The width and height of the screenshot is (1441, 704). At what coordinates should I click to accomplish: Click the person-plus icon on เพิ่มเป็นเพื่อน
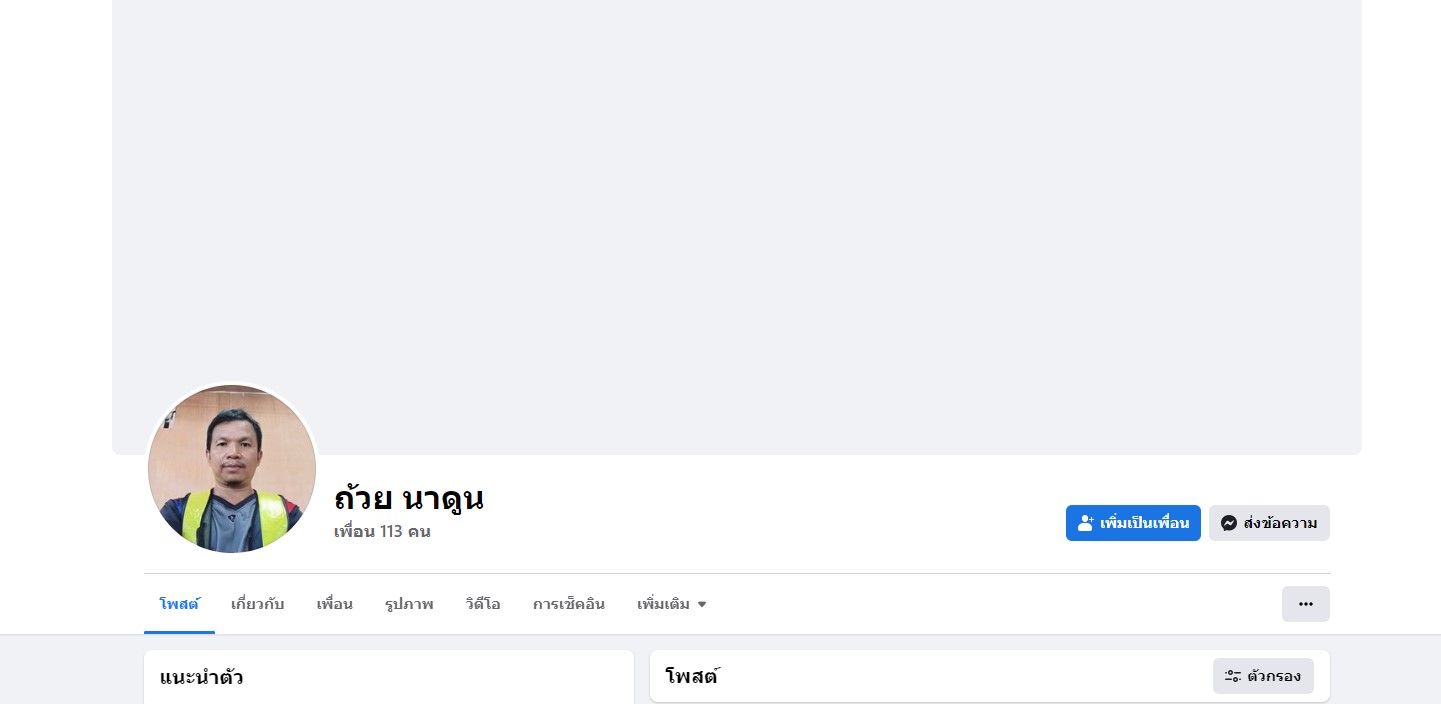click(1086, 523)
